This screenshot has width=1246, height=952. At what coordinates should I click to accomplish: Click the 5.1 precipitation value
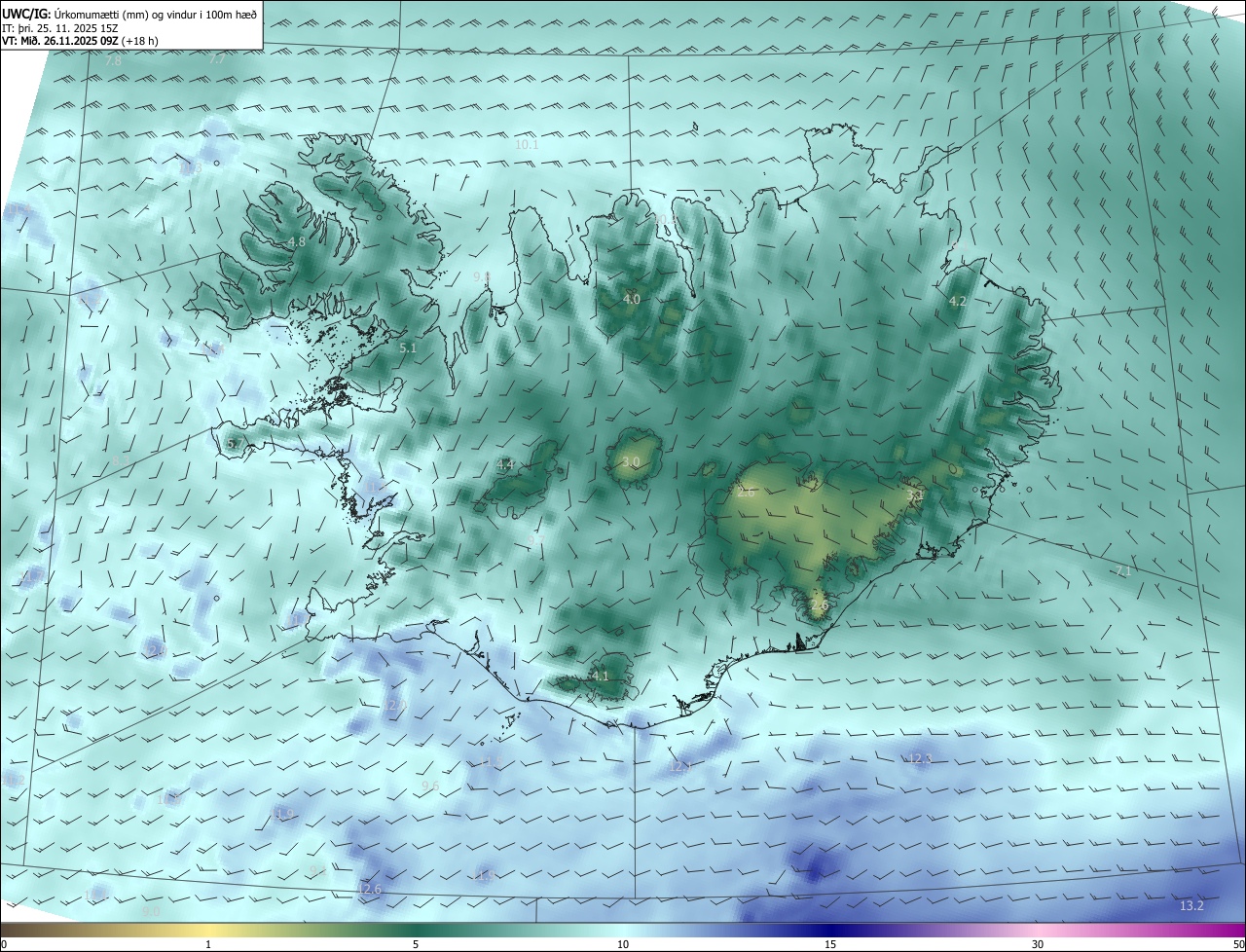point(408,348)
